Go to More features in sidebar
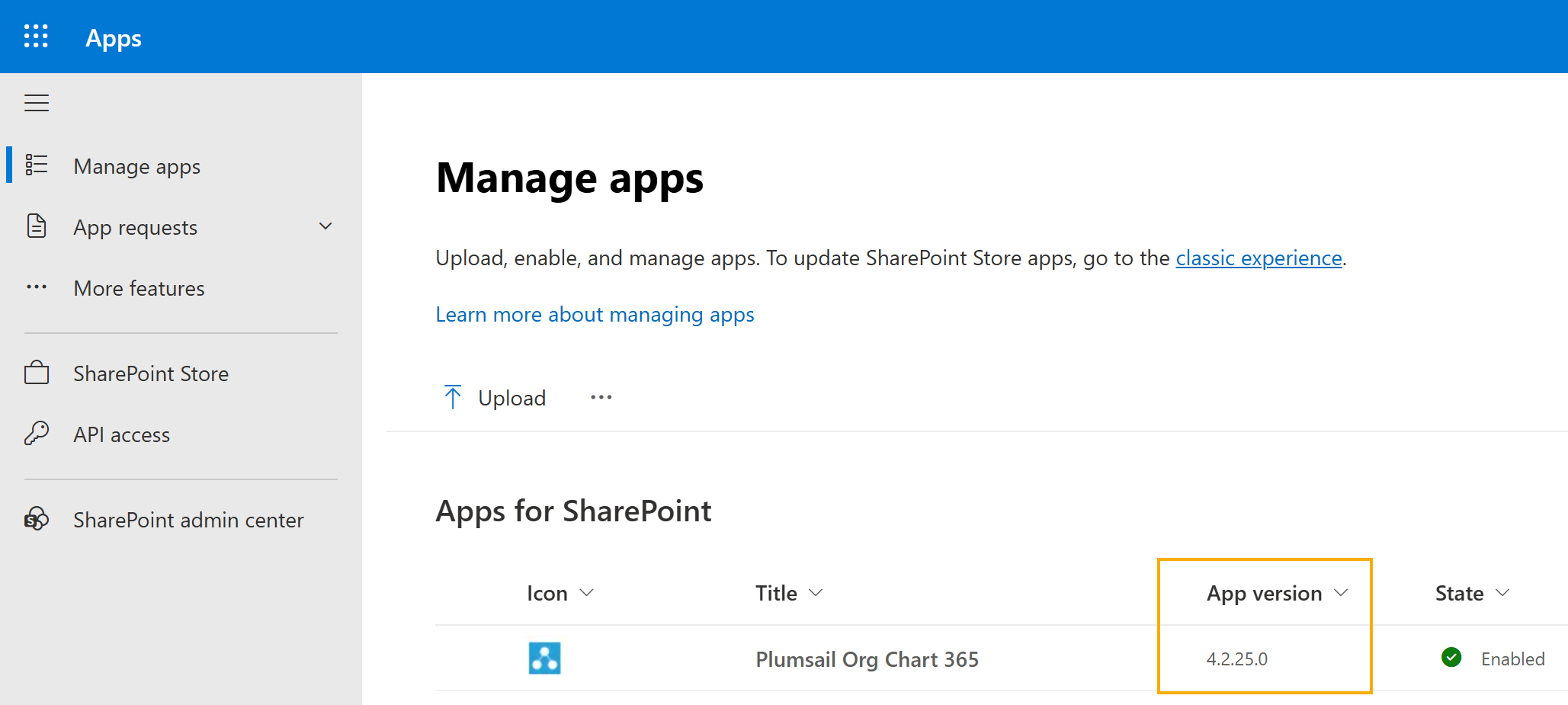 point(139,288)
